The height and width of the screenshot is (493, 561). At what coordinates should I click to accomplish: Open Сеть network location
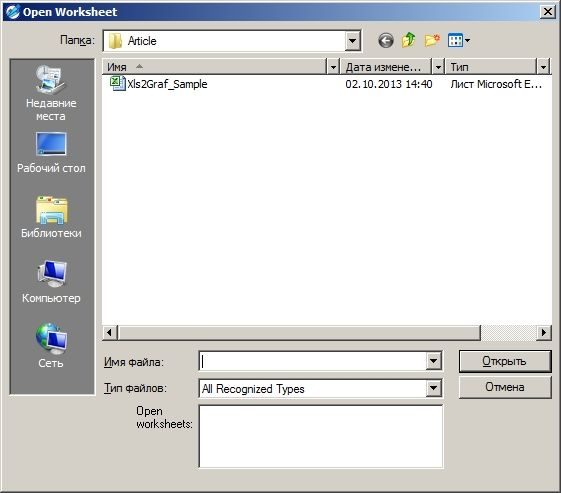[x=51, y=346]
